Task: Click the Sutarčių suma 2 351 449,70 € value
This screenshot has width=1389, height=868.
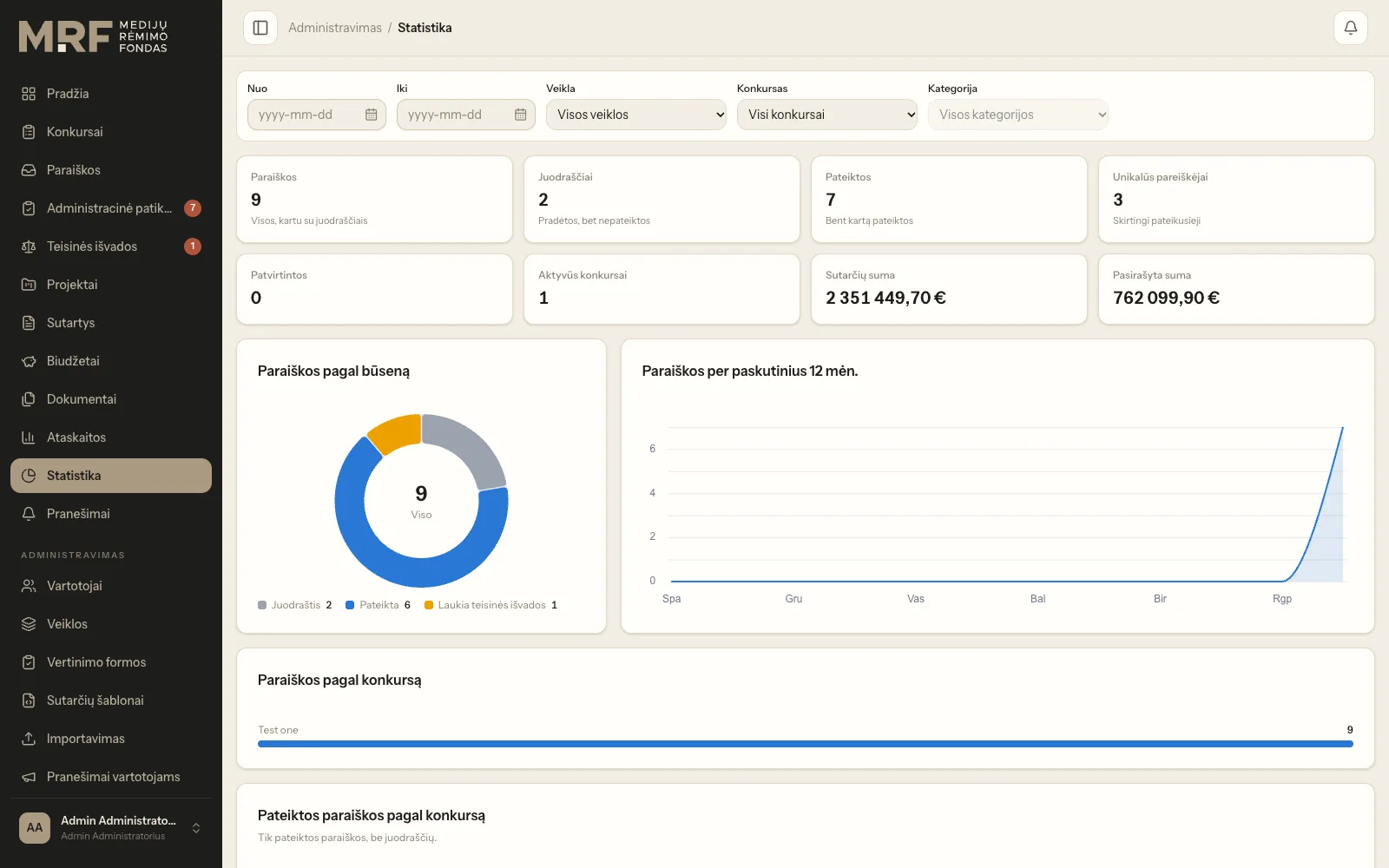Action: click(x=885, y=298)
